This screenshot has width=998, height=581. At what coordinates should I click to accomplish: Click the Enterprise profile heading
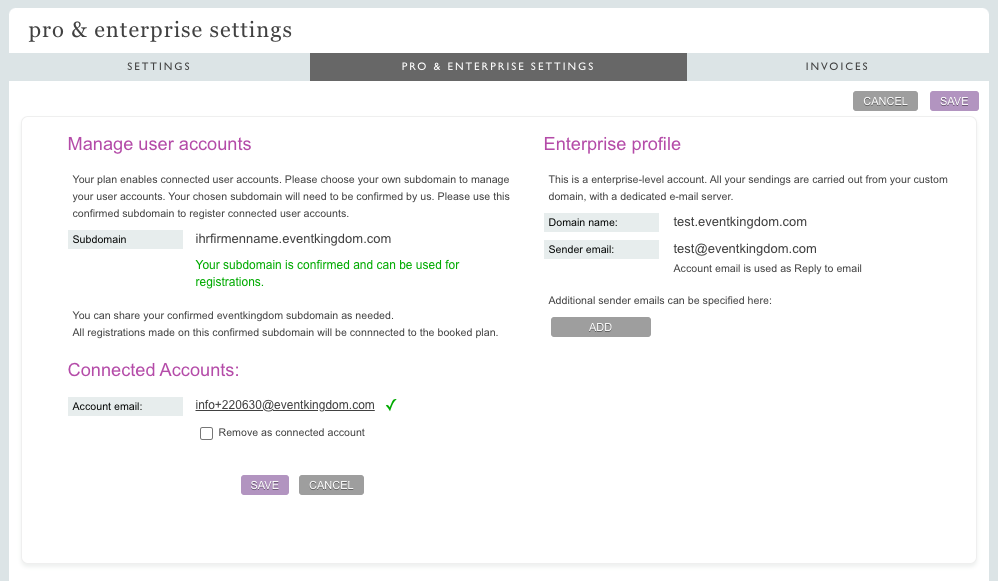click(x=612, y=144)
